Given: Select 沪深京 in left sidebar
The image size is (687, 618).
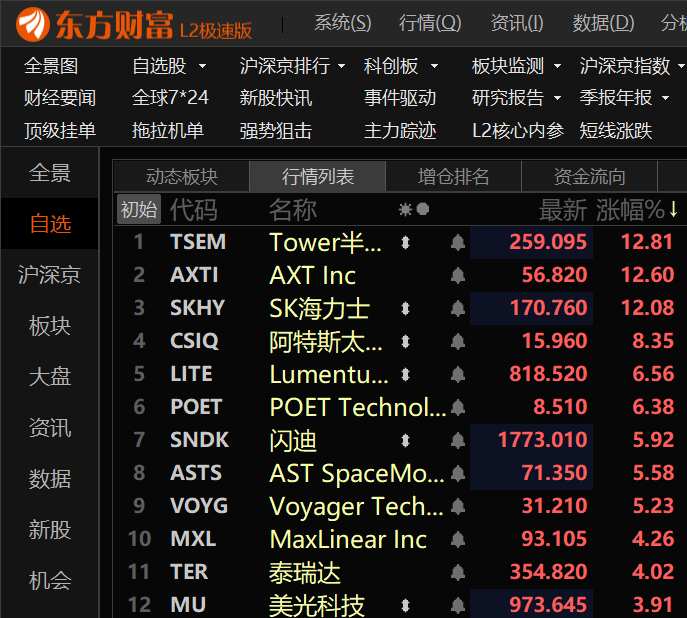Looking at the screenshot, I should [x=50, y=275].
